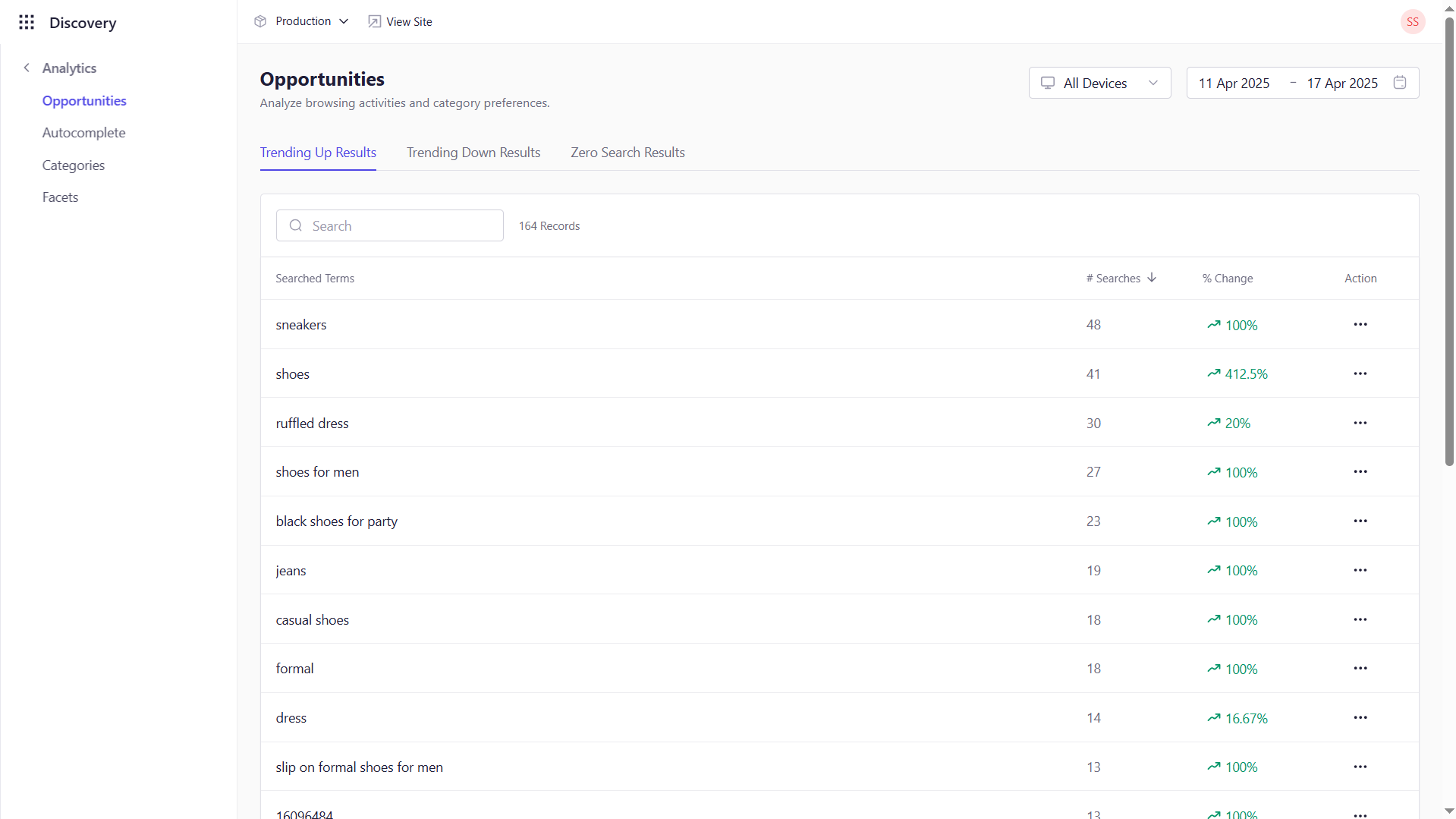Open action menu for slip on formal shoes
Image resolution: width=1456 pixels, height=819 pixels.
[1360, 767]
